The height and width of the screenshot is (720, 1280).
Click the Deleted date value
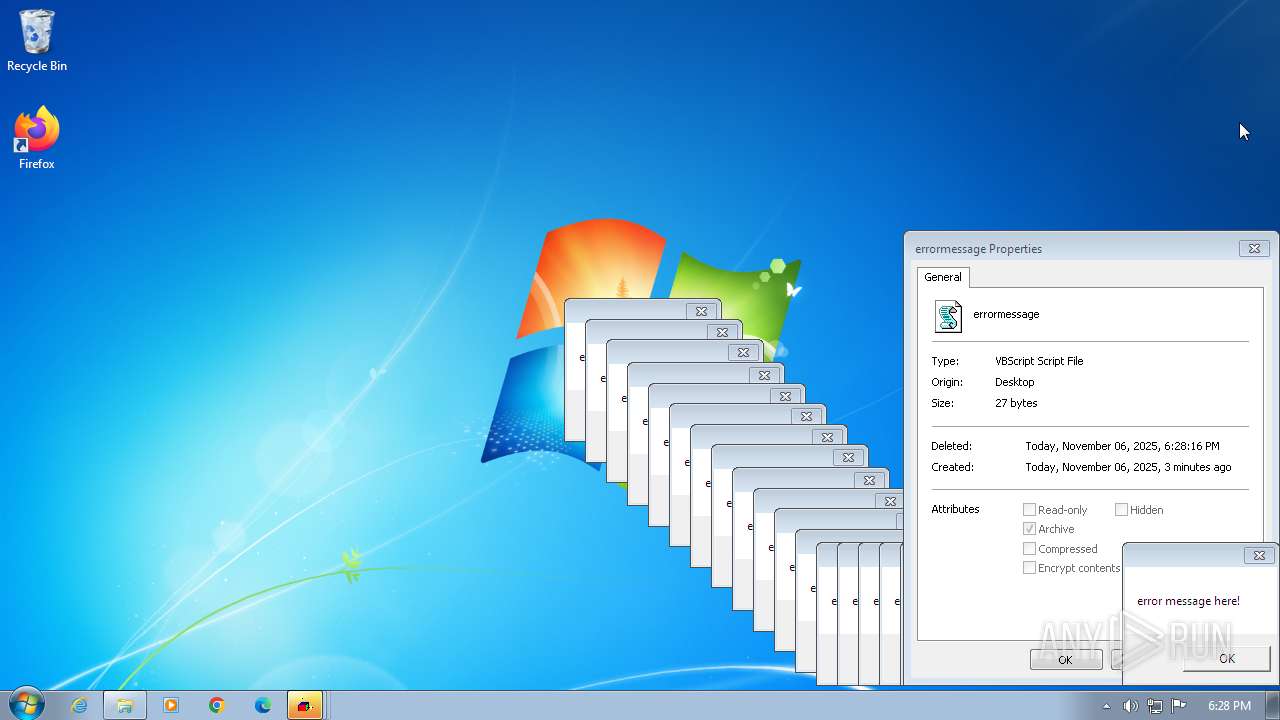coord(1122,446)
